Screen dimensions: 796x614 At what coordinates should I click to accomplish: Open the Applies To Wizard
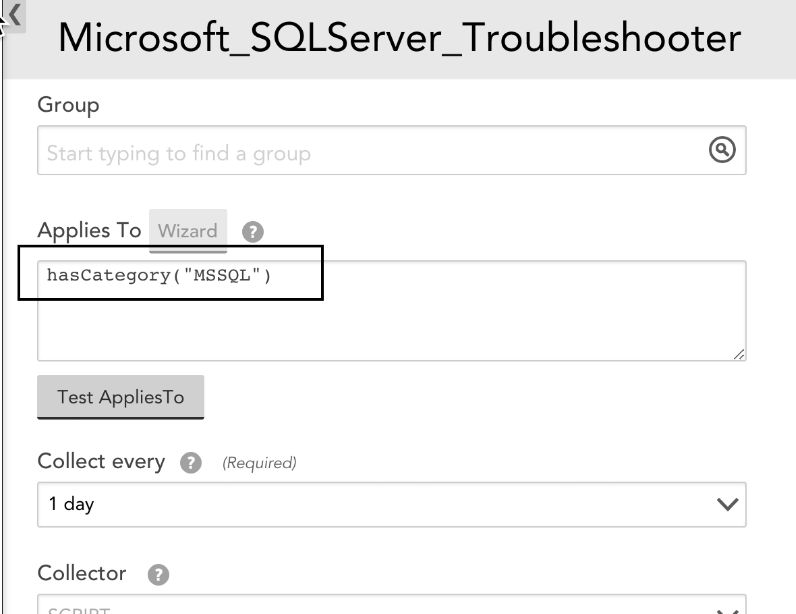tap(188, 231)
